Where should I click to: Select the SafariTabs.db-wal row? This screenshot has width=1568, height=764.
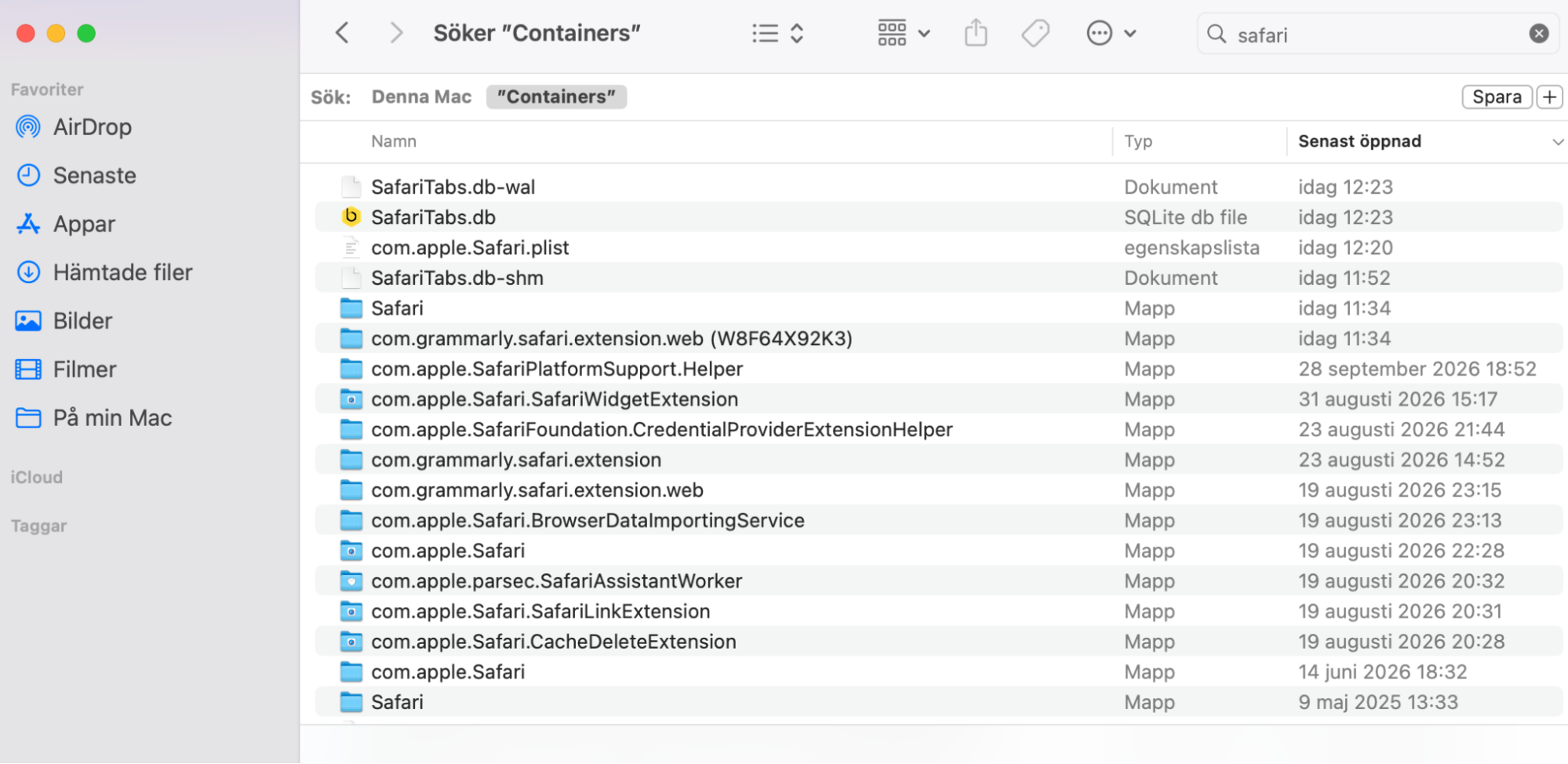[x=939, y=187]
